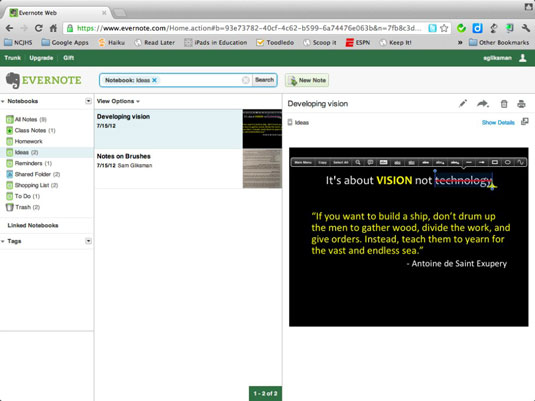Expand the View Options dropdown
The image size is (535, 401).
(118, 101)
